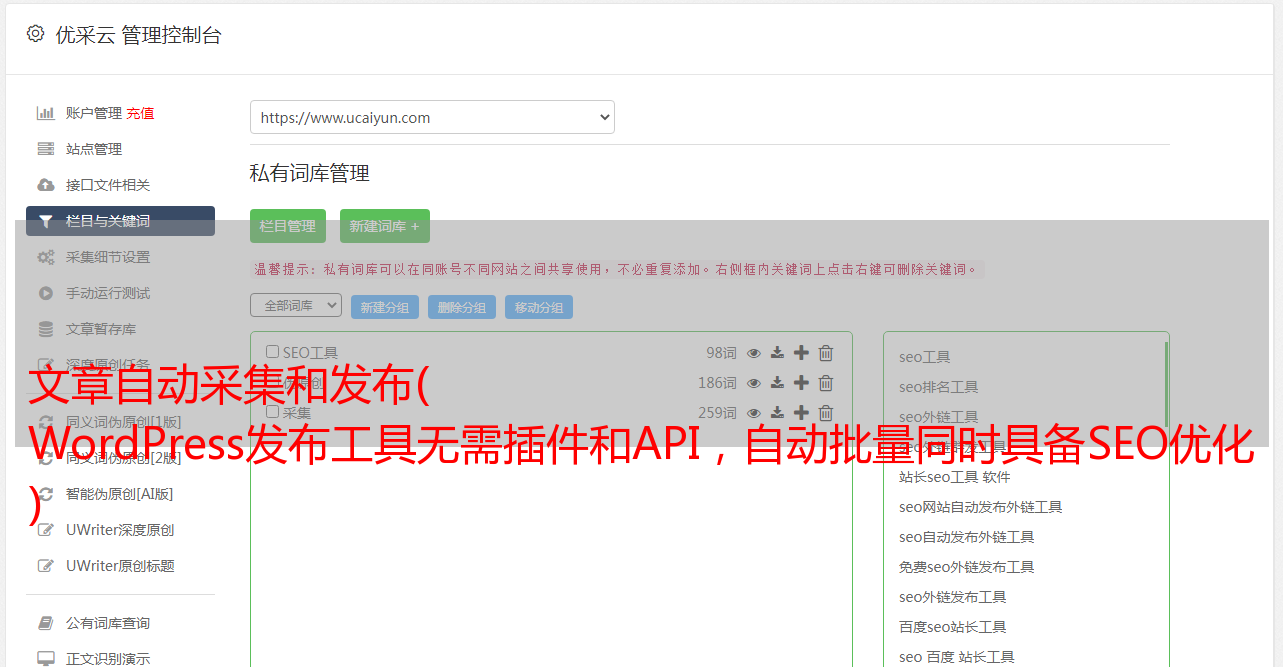Click the eye icon in the 186词 row

(x=754, y=383)
